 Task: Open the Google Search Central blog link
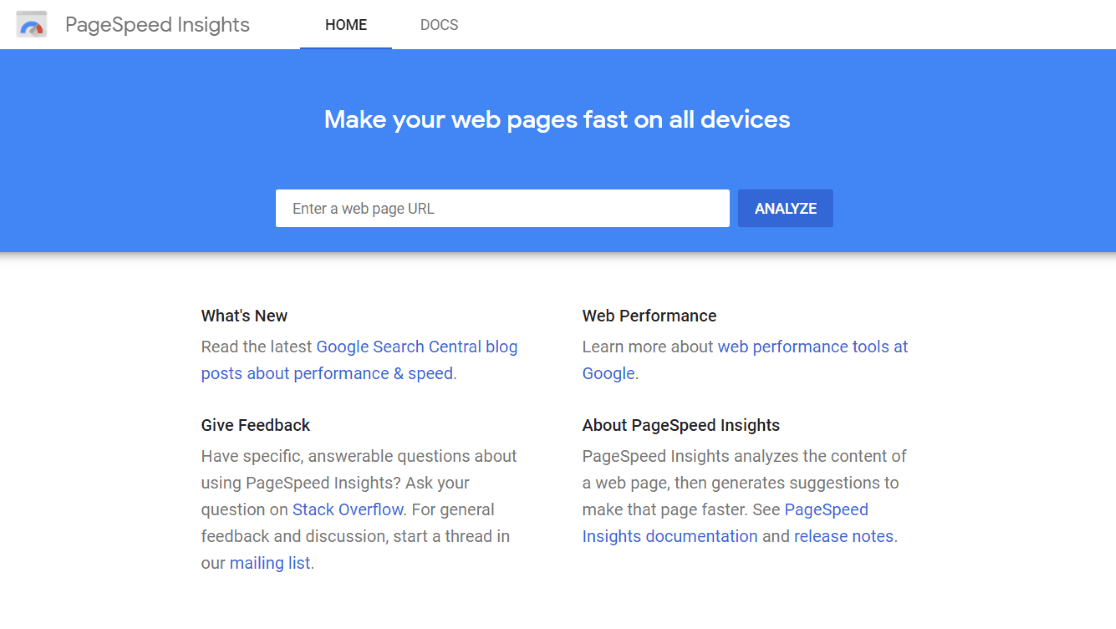417,346
